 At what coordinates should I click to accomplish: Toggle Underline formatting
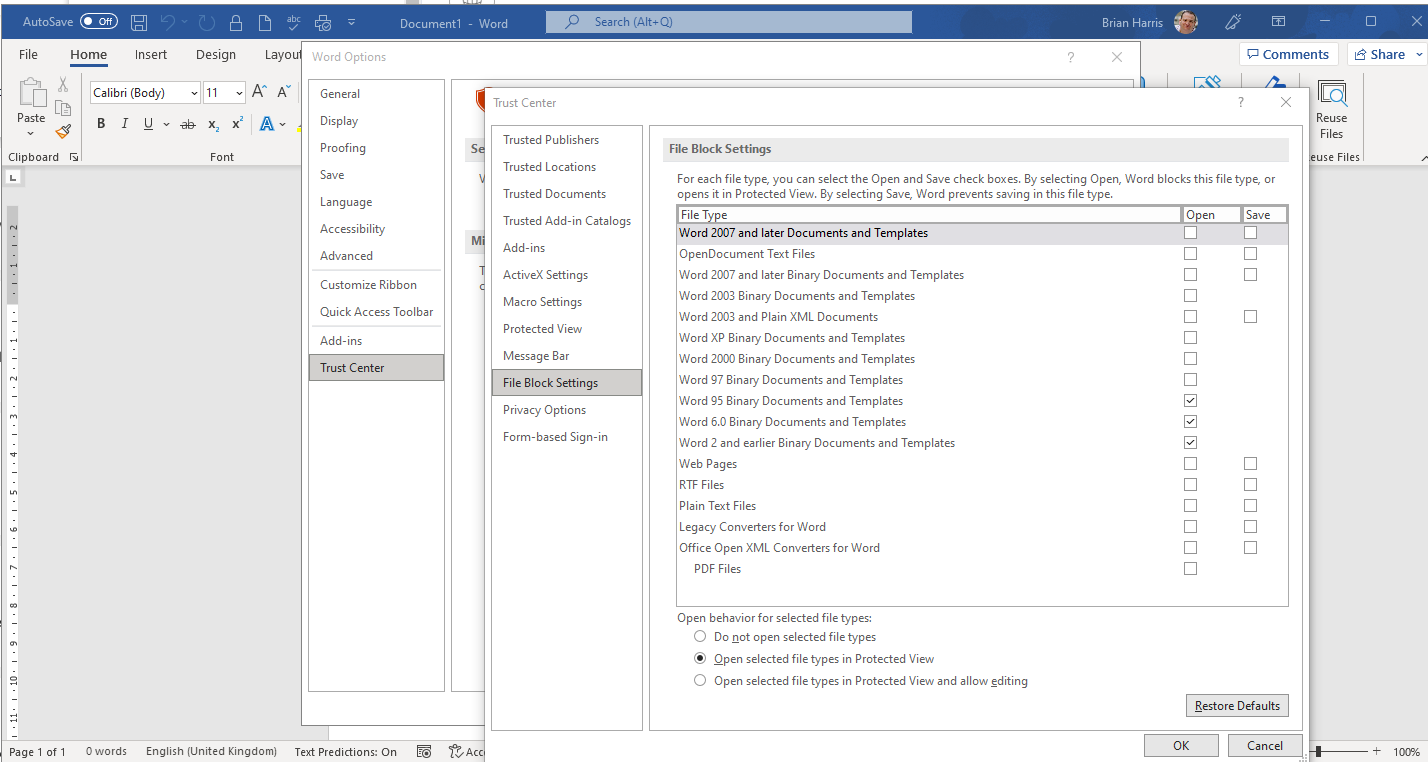coord(149,124)
